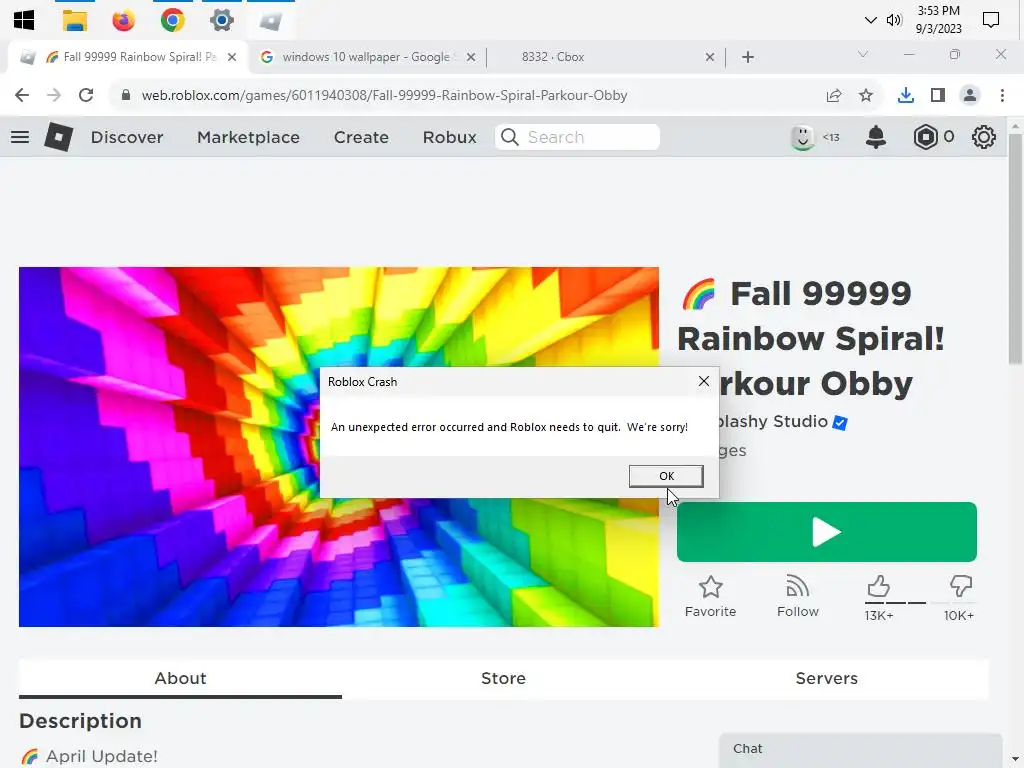Screen dimensions: 1024x768
Task: Open the Windows notification center
Action: click(991, 20)
